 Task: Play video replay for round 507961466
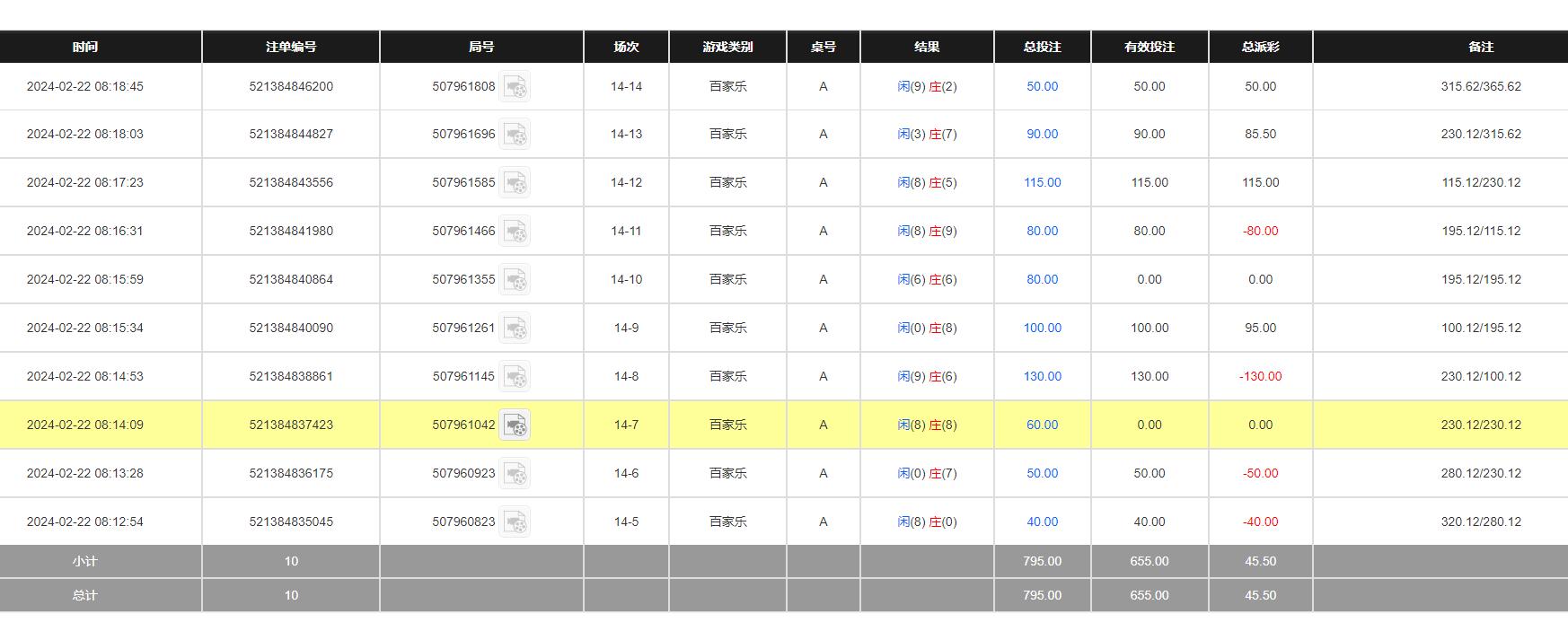coord(515,232)
